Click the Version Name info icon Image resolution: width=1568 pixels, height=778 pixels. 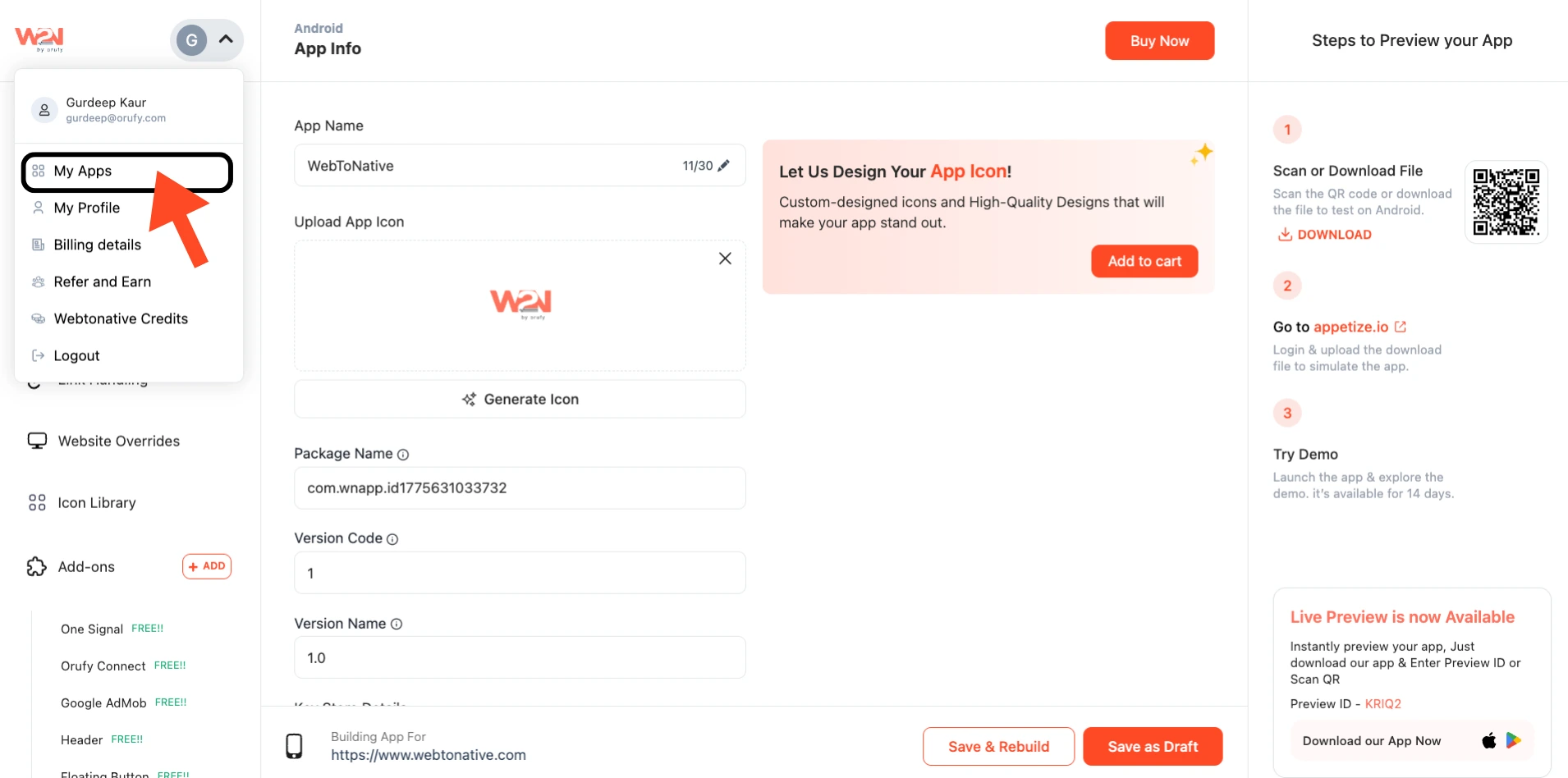pos(397,625)
